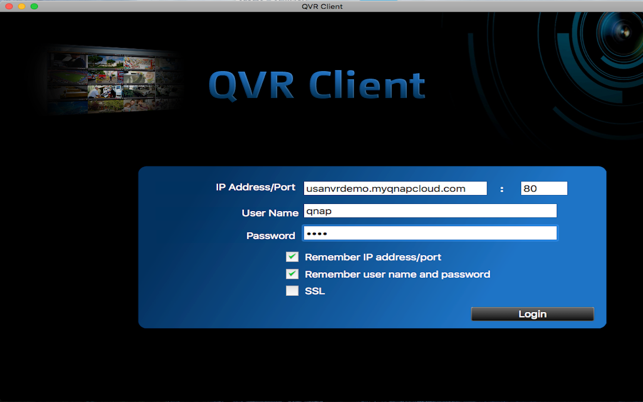Click the red close window button

click(9, 6)
